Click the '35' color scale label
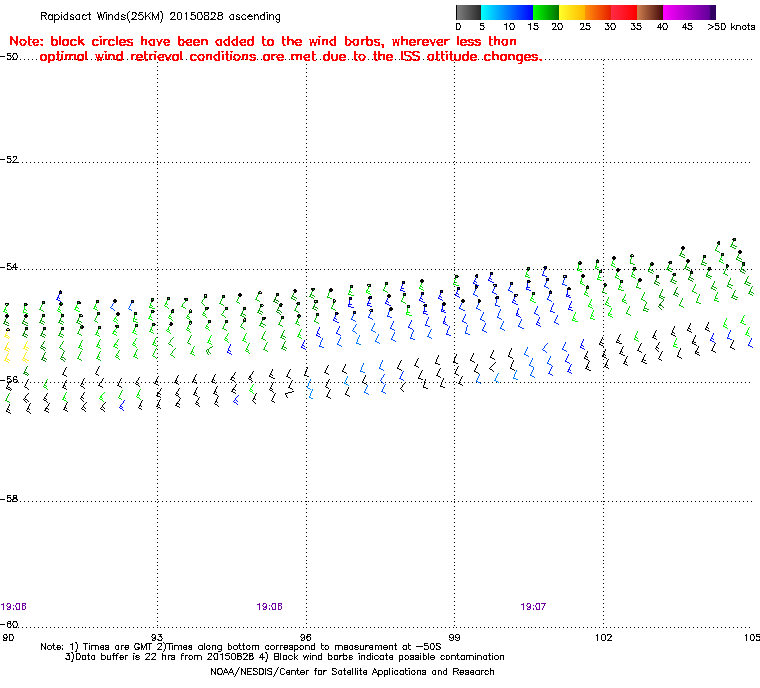Image resolution: width=760 pixels, height=688 pixels. (636, 27)
